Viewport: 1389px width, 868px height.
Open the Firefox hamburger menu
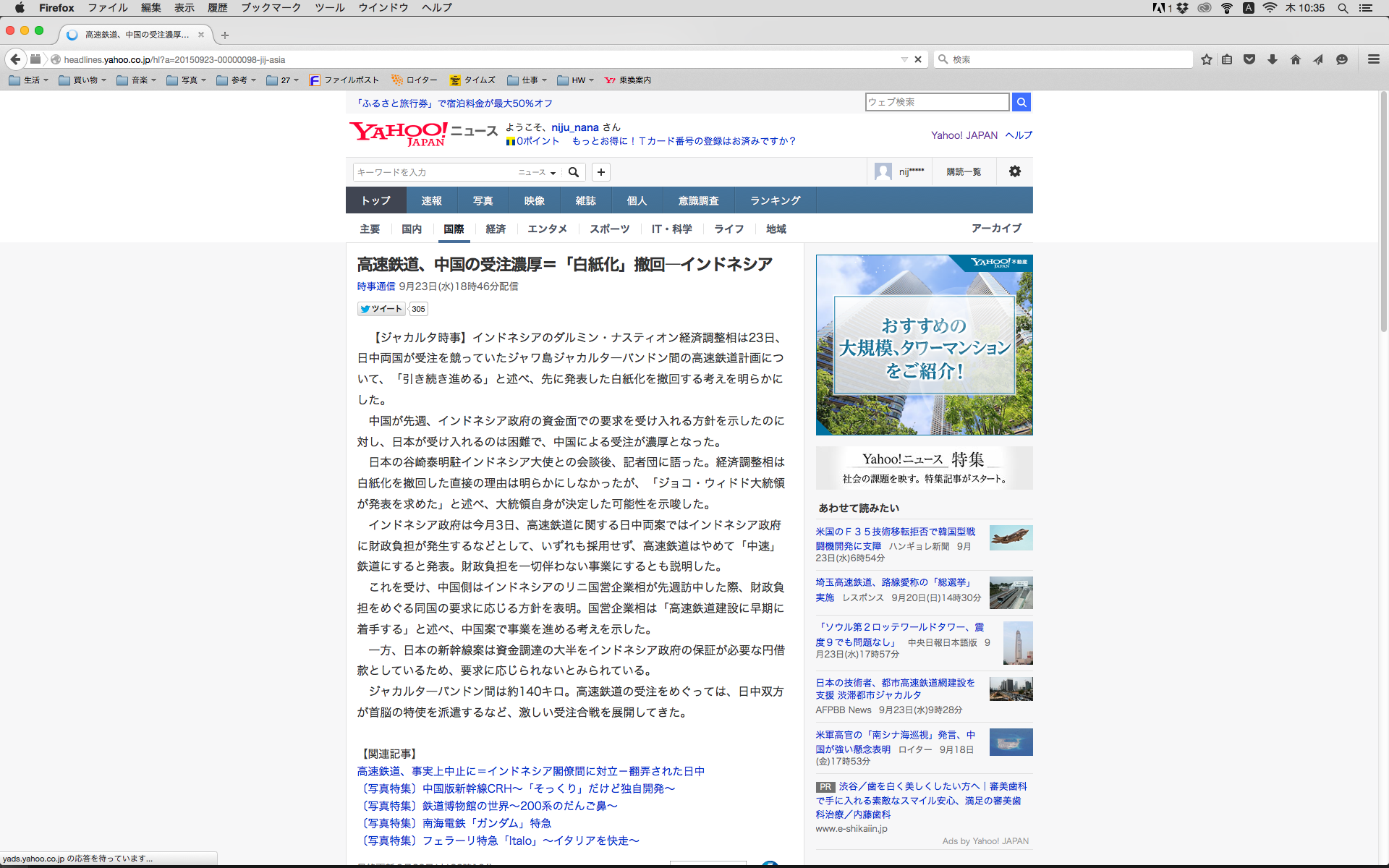tap(1374, 59)
